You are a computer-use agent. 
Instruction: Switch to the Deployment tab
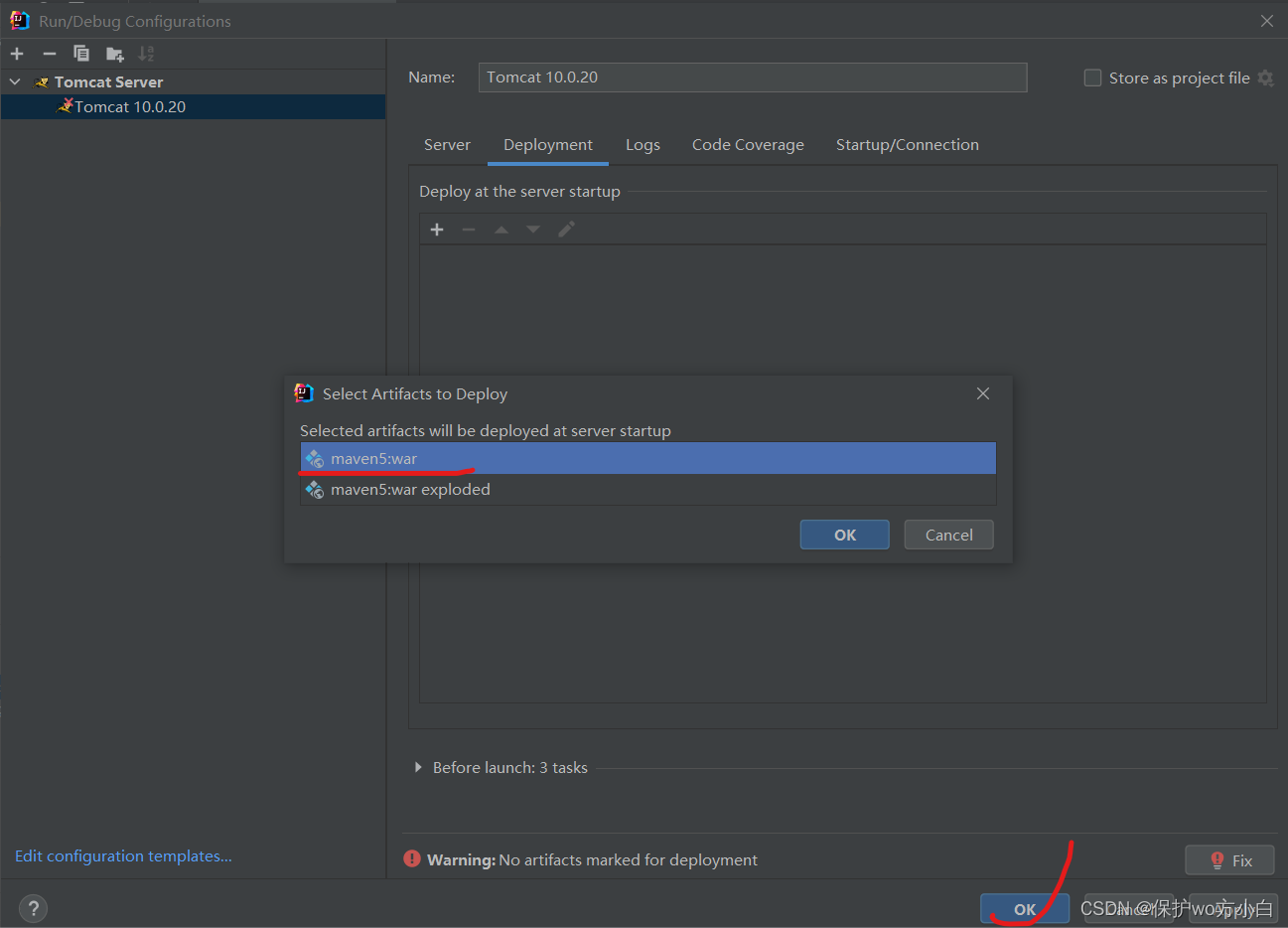[548, 145]
